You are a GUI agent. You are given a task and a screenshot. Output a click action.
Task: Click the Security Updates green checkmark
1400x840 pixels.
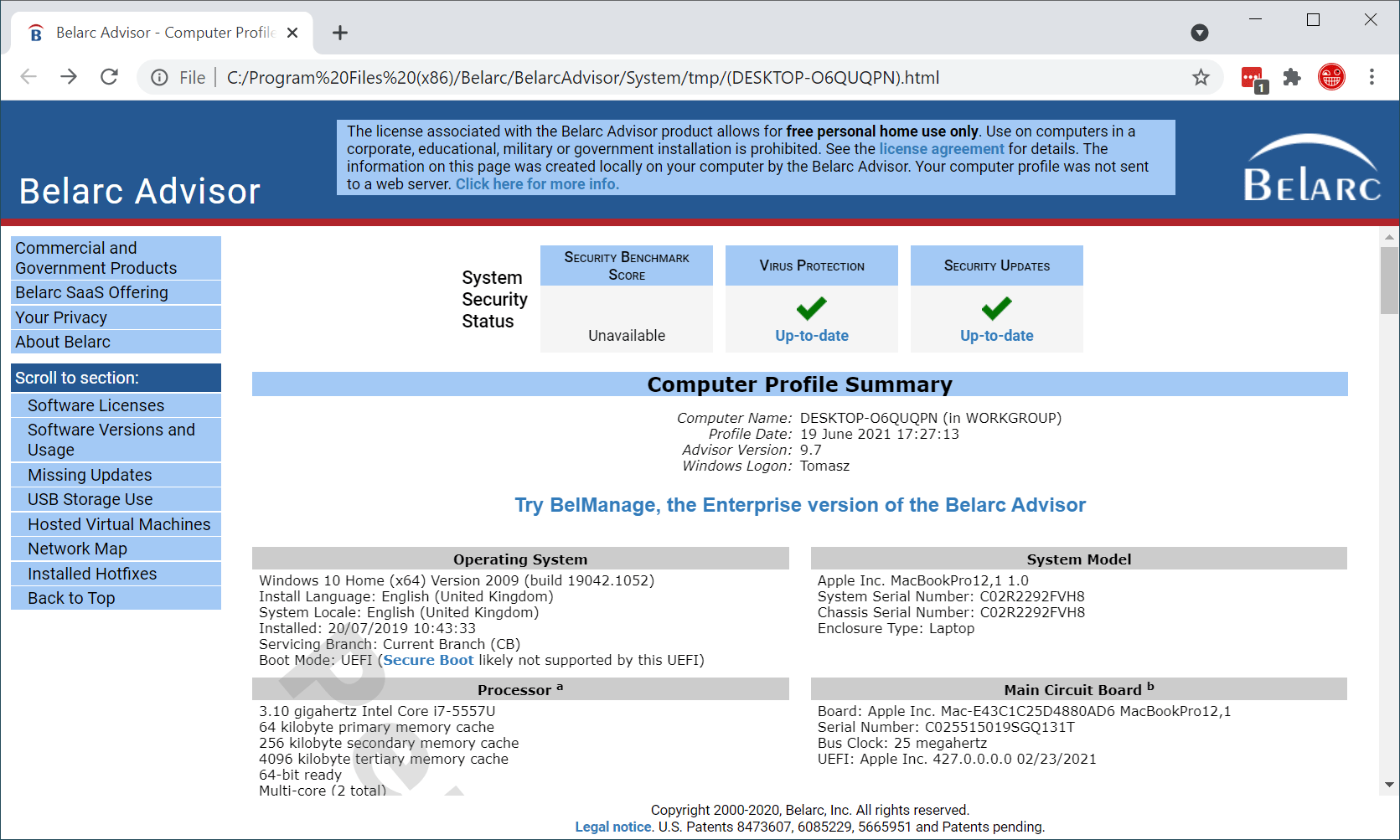pyautogui.click(x=997, y=308)
